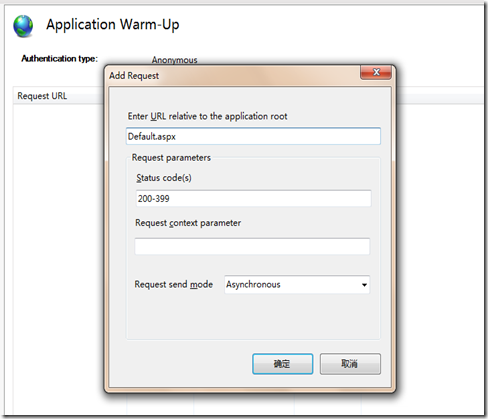
Task: Click the Status code(s) field with 200-399
Action: [x=253, y=198]
